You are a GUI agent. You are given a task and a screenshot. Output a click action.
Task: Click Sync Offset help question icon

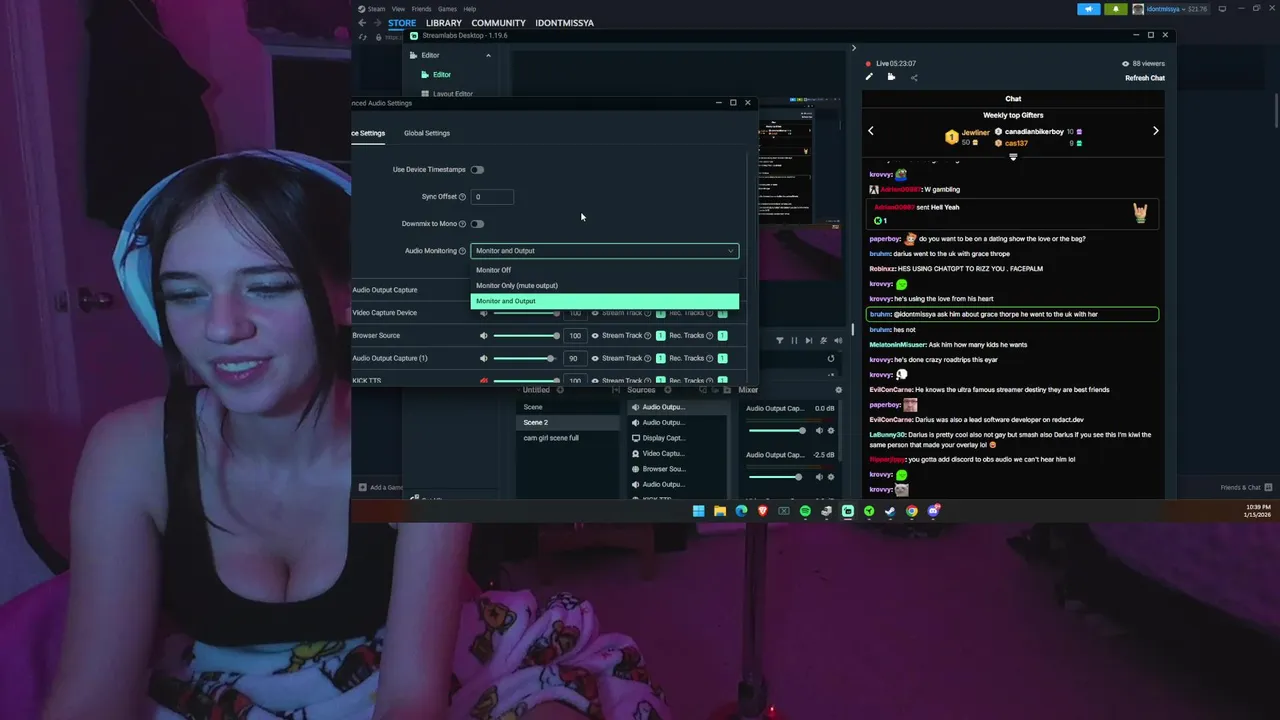462,197
